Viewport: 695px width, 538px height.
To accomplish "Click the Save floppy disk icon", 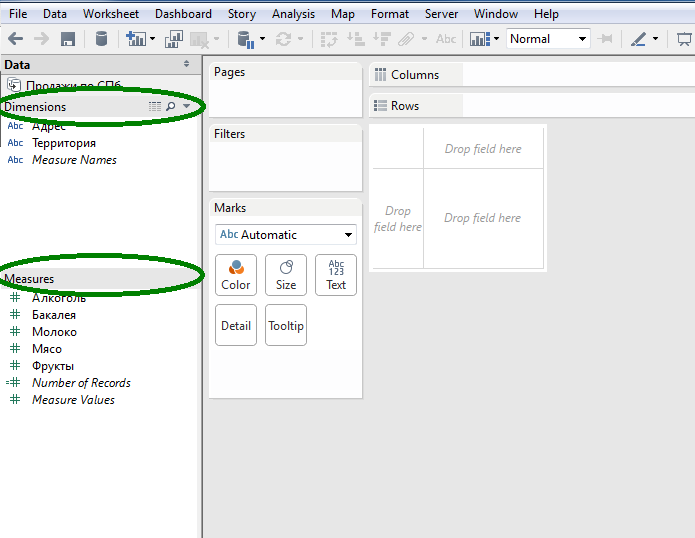I will click(68, 39).
